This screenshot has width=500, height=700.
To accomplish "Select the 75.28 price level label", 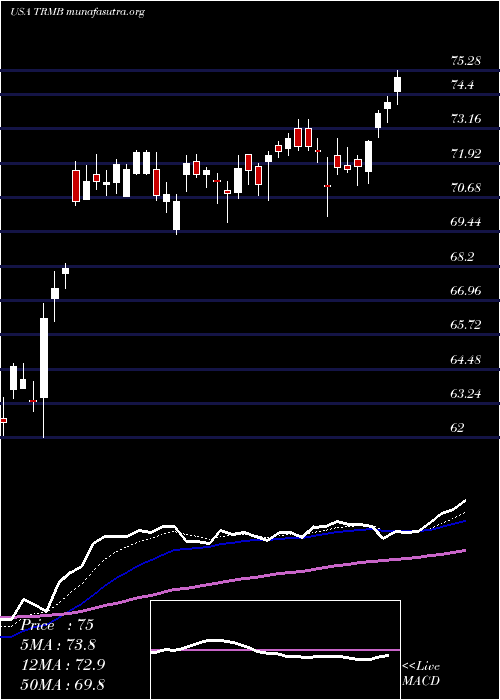I will pyautogui.click(x=466, y=60).
